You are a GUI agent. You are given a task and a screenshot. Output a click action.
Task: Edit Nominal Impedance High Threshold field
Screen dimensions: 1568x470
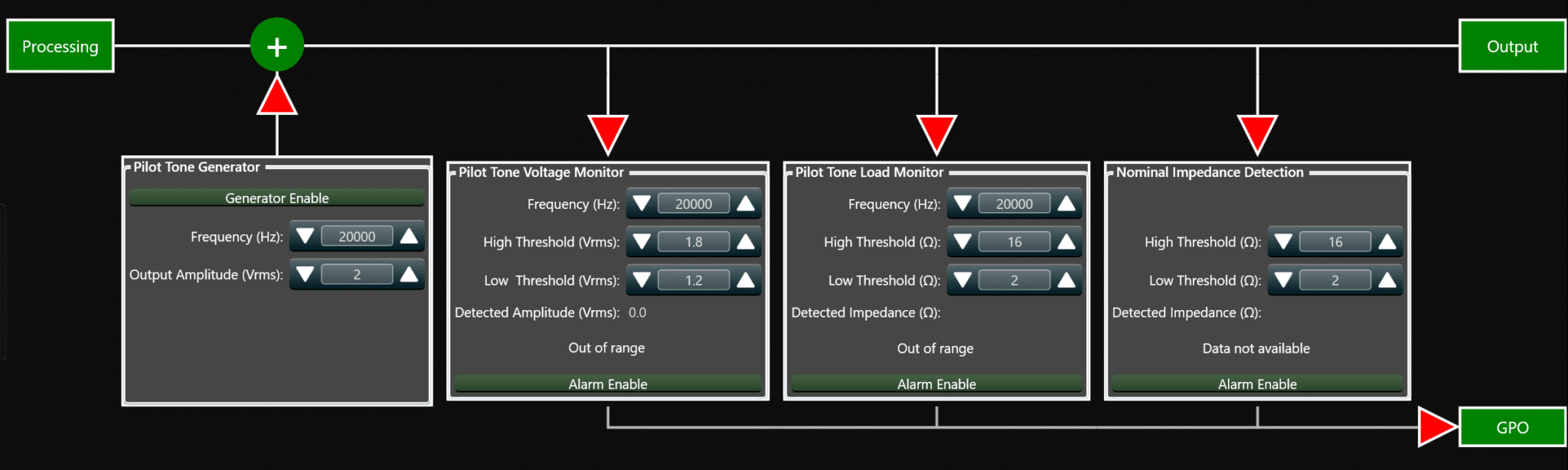click(x=1335, y=242)
